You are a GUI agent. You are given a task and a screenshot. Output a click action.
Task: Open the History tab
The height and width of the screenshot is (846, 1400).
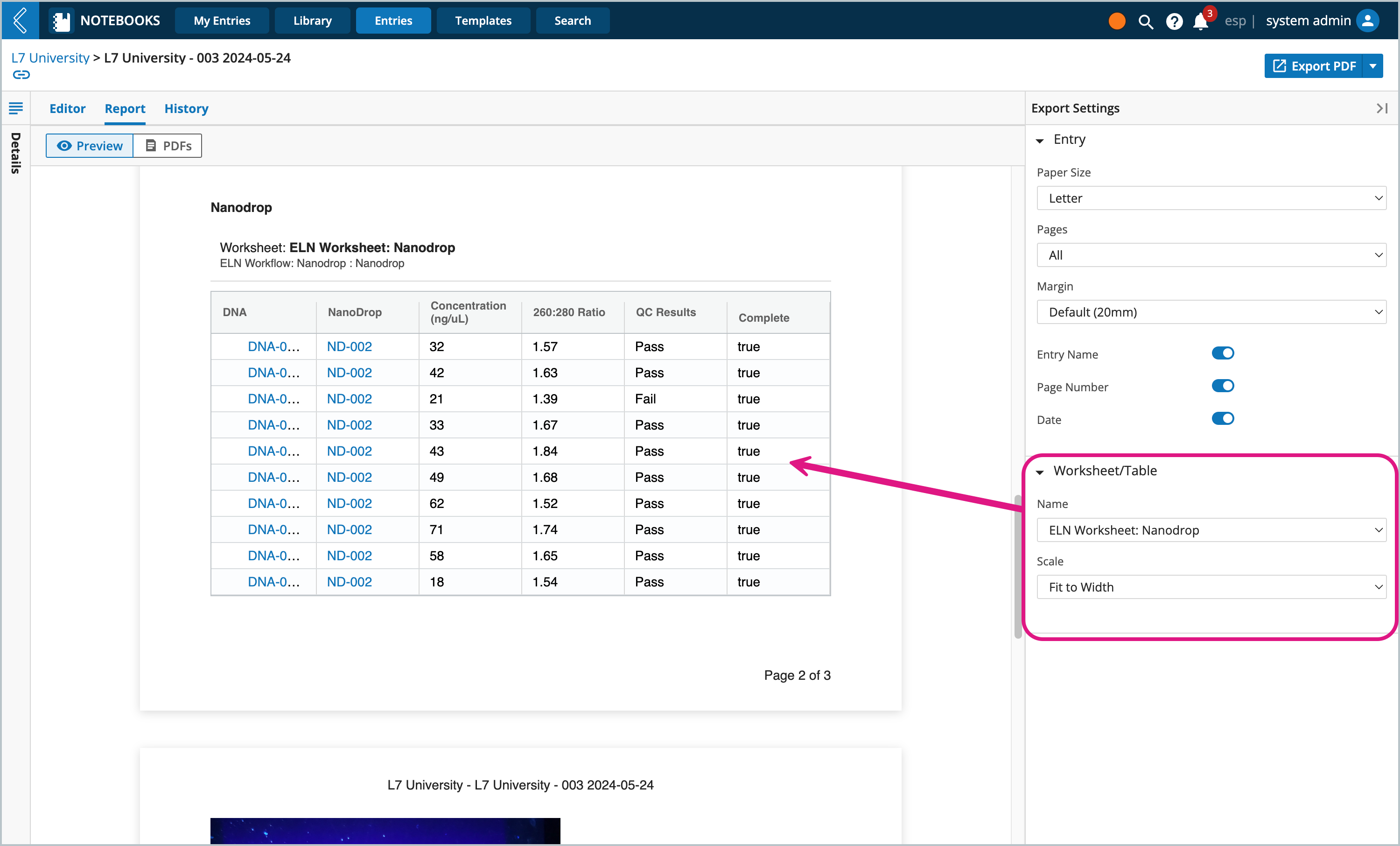(186, 108)
